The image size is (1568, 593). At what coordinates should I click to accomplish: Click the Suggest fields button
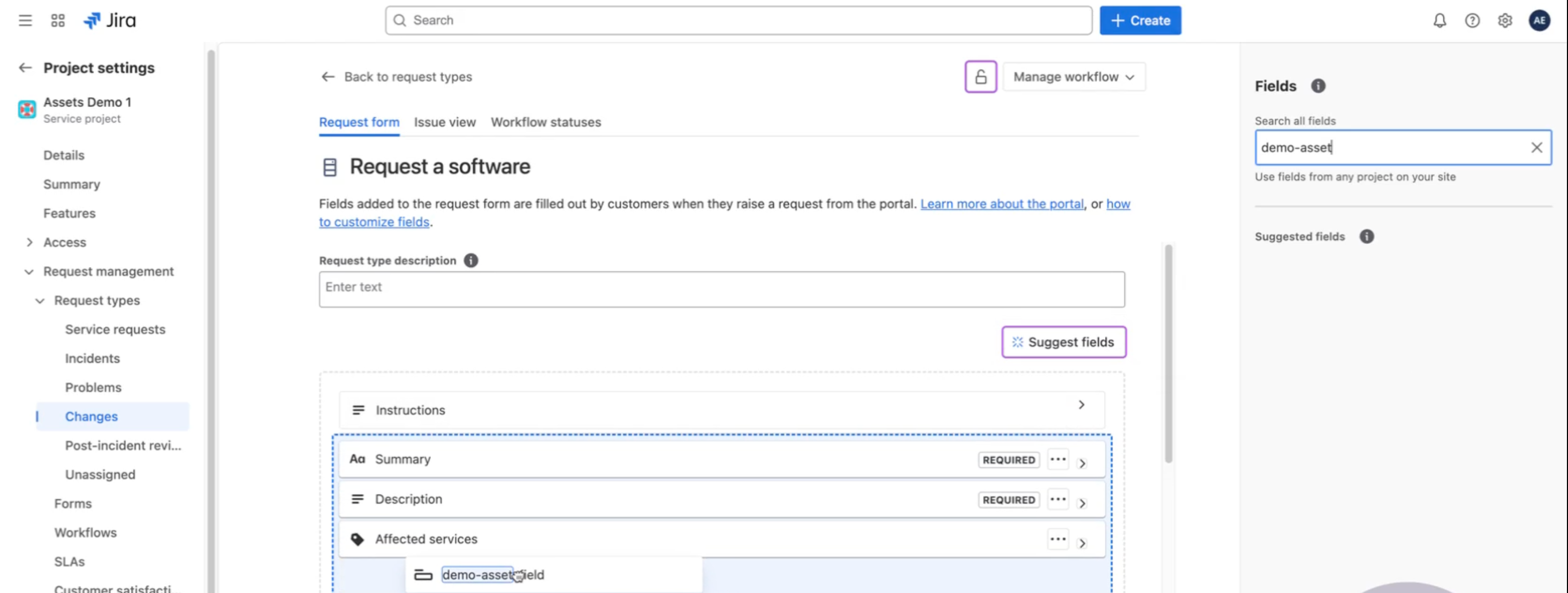[x=1063, y=342]
